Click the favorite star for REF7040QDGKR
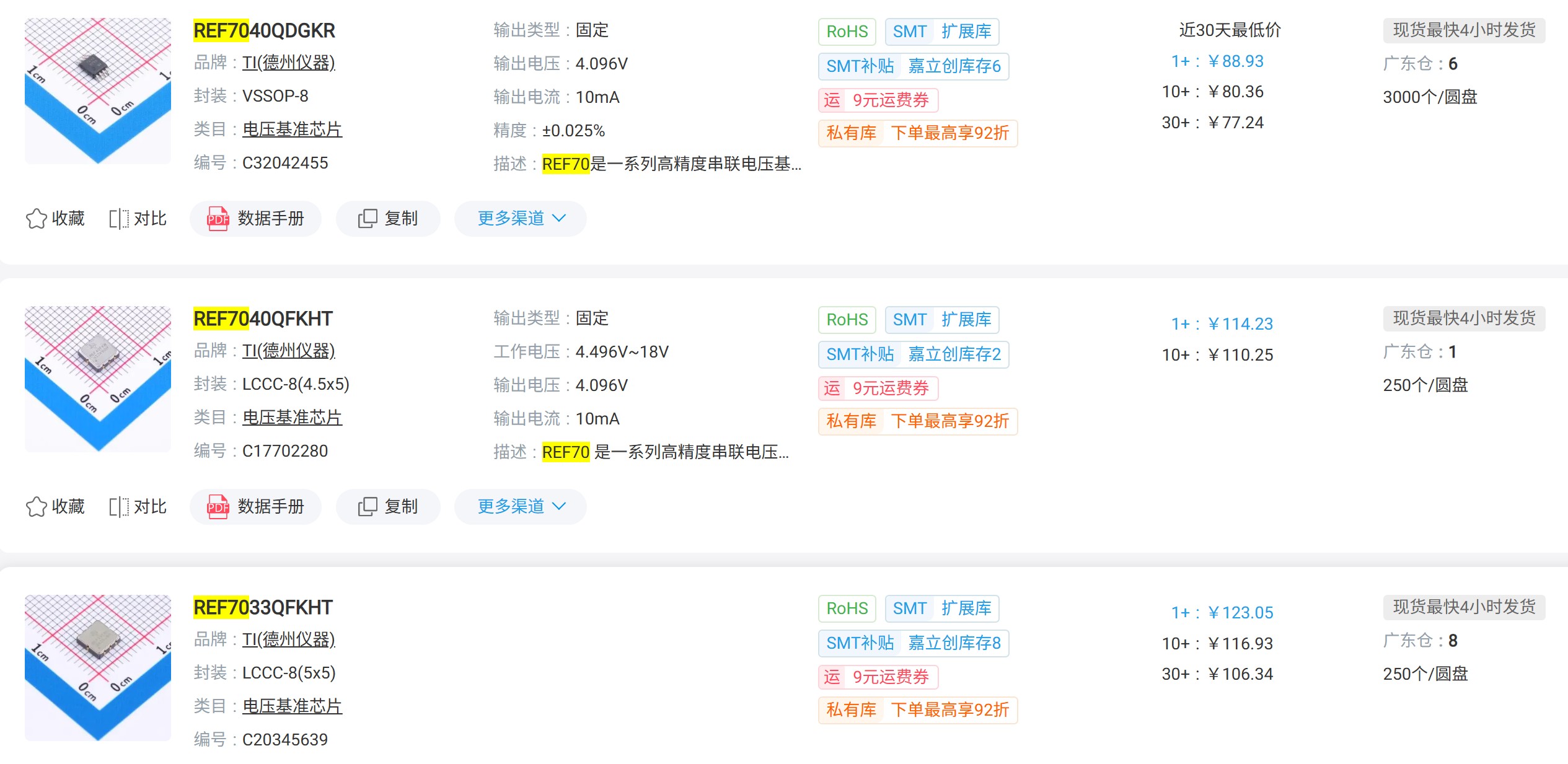The width and height of the screenshot is (1568, 764). pyautogui.click(x=38, y=218)
